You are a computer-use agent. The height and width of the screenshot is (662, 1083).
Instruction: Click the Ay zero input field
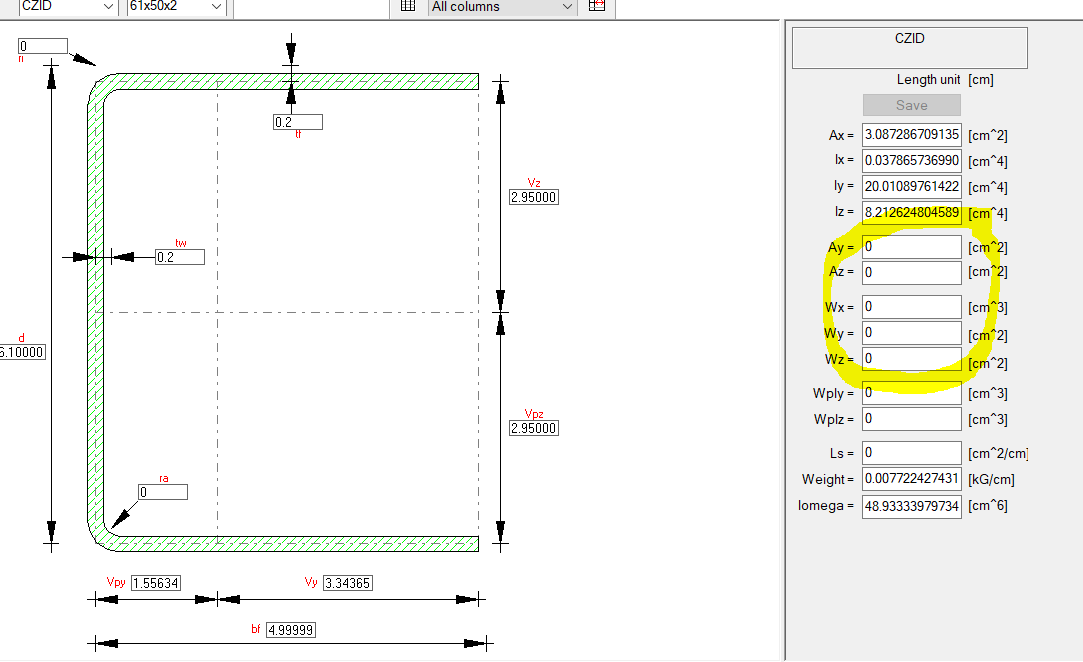(911, 246)
